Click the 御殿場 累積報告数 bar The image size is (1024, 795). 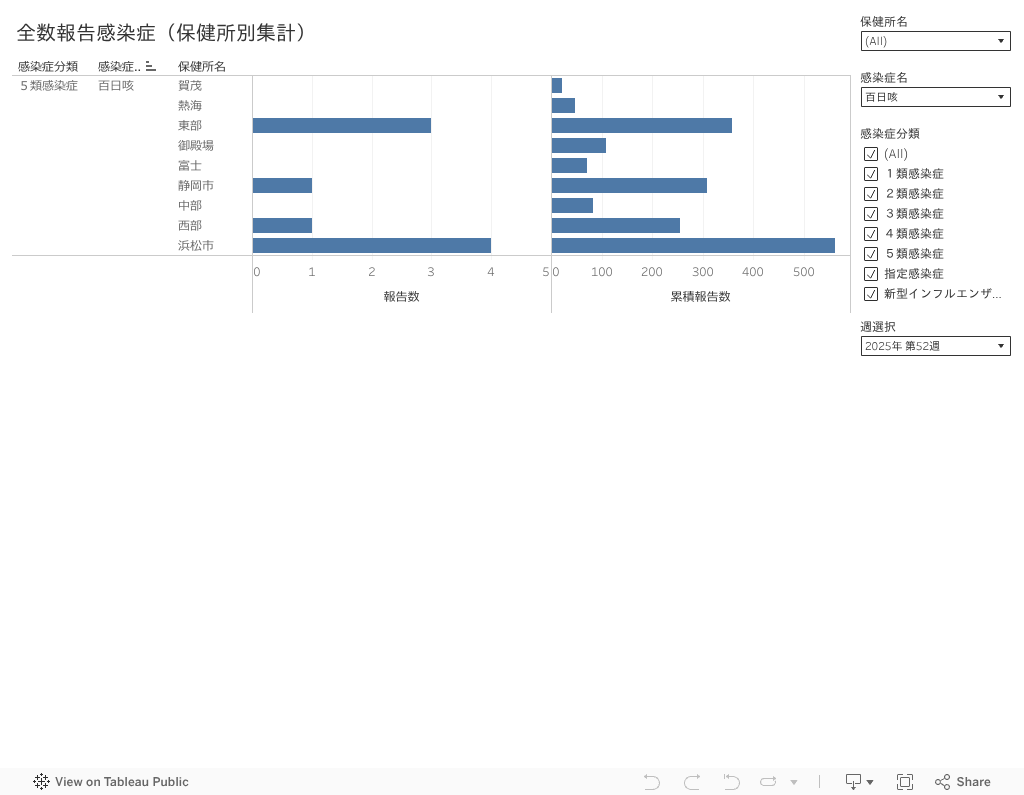pos(579,146)
